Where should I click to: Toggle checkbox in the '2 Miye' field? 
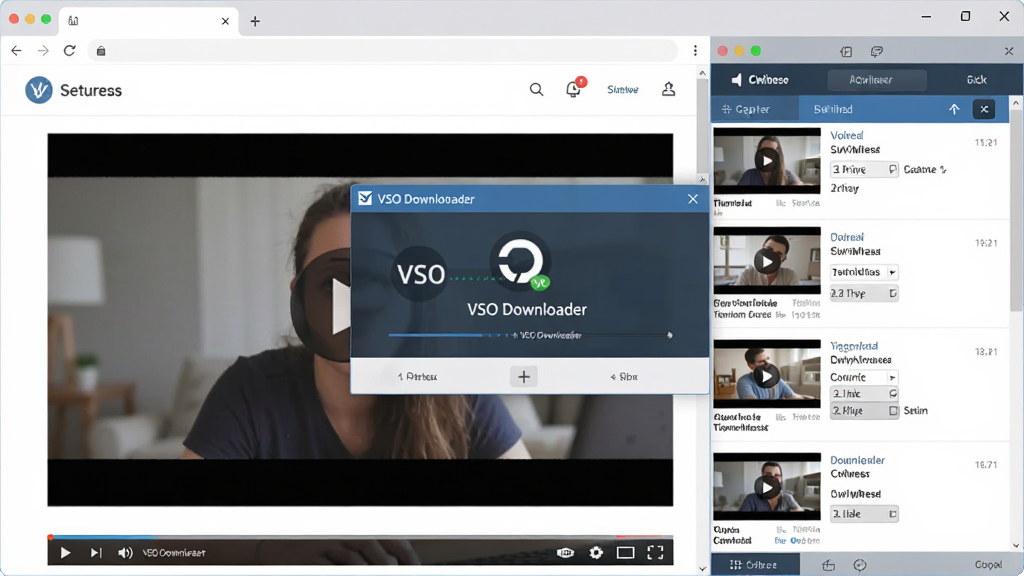[893, 410]
